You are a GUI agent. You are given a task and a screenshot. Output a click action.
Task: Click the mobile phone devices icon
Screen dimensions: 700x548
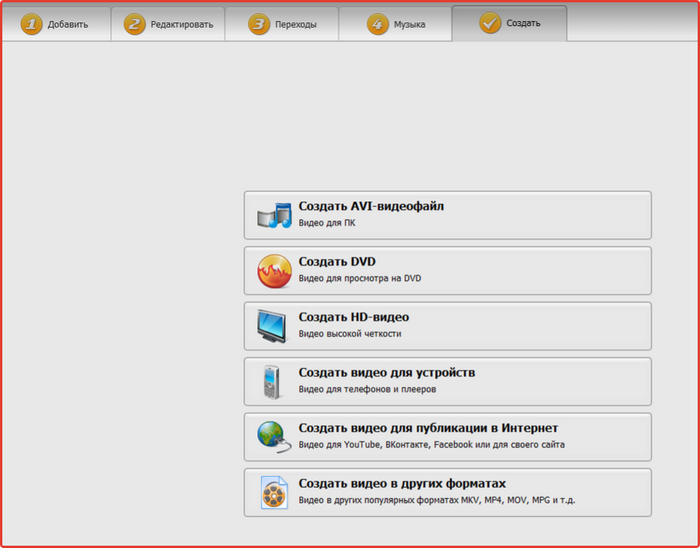tap(271, 382)
